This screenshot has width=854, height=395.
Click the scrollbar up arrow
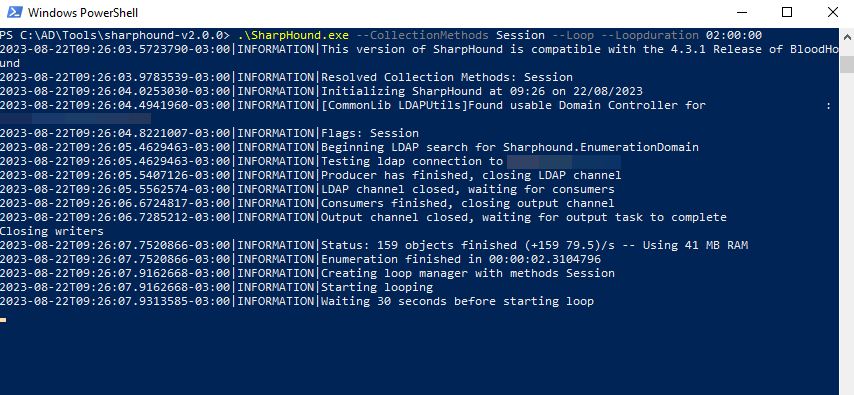tap(847, 37)
